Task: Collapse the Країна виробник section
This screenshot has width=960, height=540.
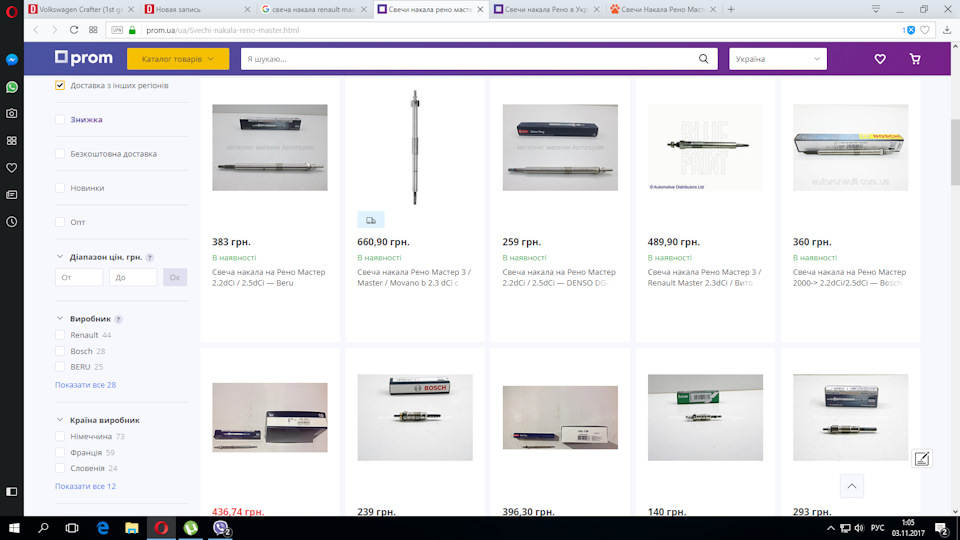Action: point(59,420)
